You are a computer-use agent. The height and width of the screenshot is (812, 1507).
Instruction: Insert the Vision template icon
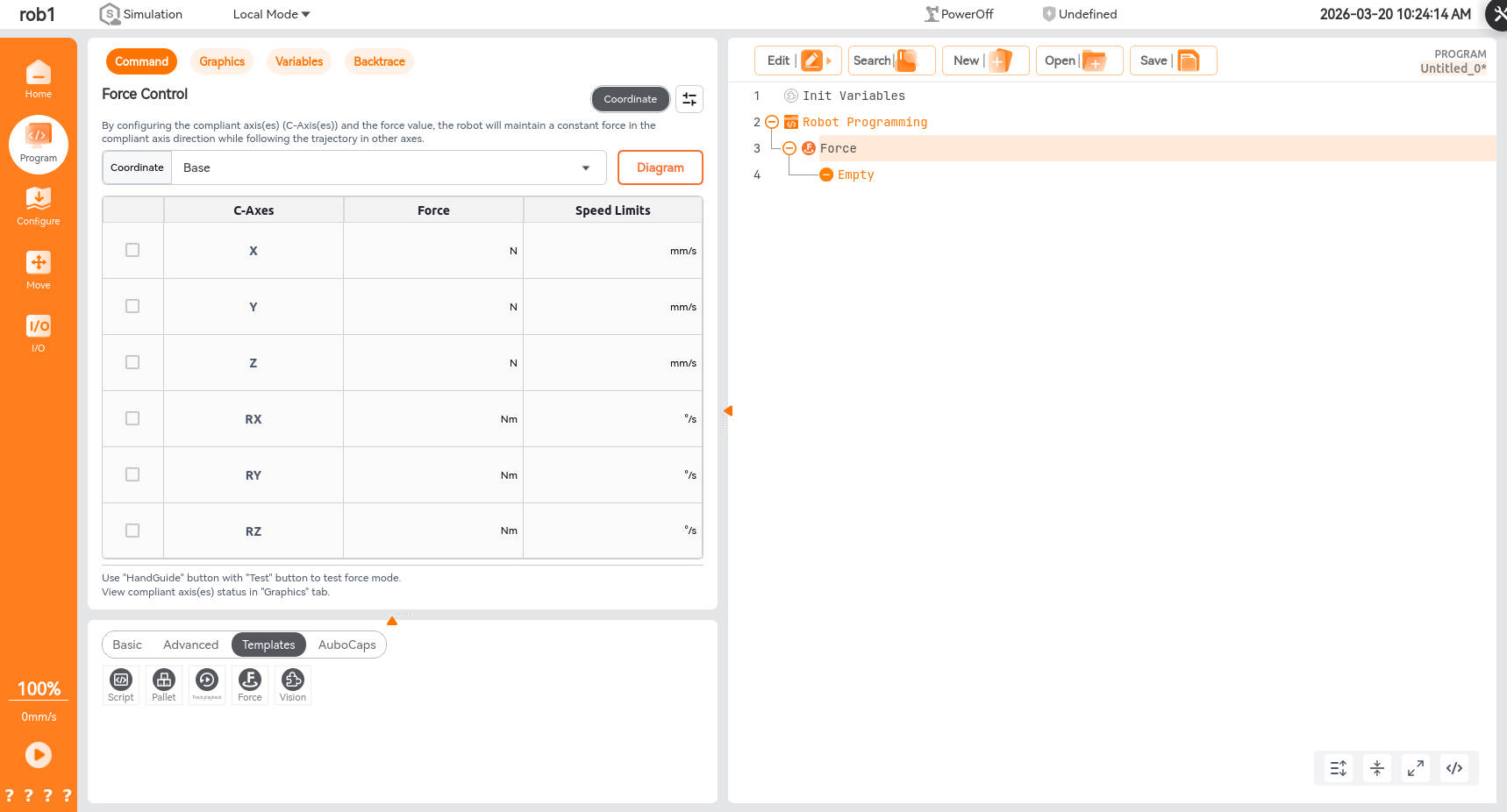pos(293,685)
